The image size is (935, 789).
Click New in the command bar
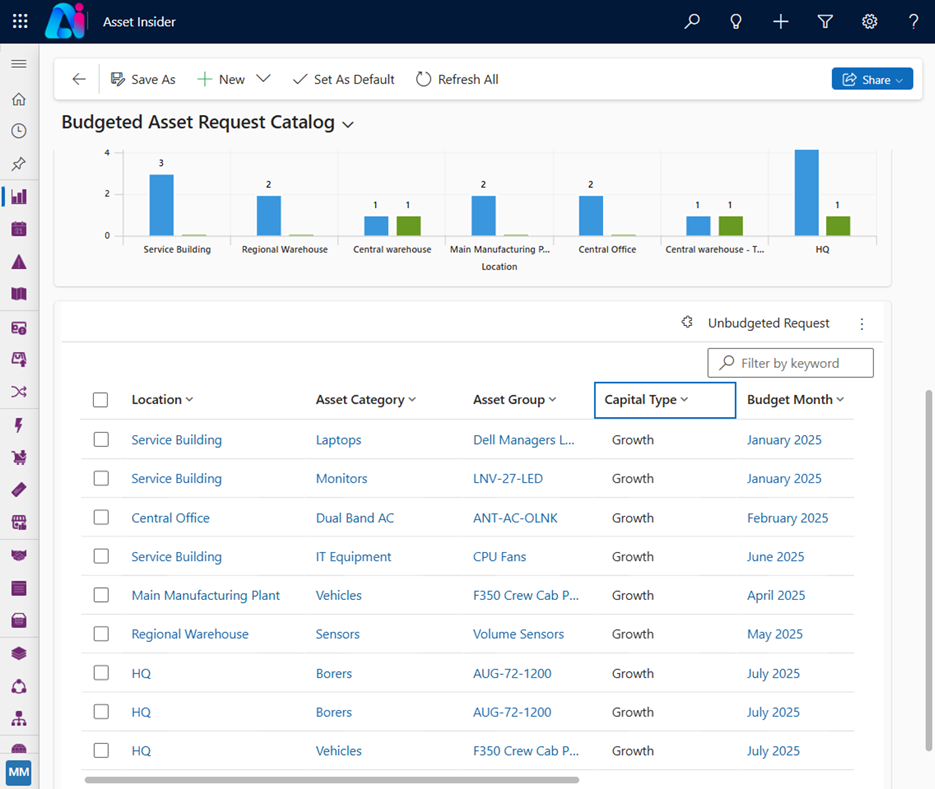pyautogui.click(x=221, y=79)
